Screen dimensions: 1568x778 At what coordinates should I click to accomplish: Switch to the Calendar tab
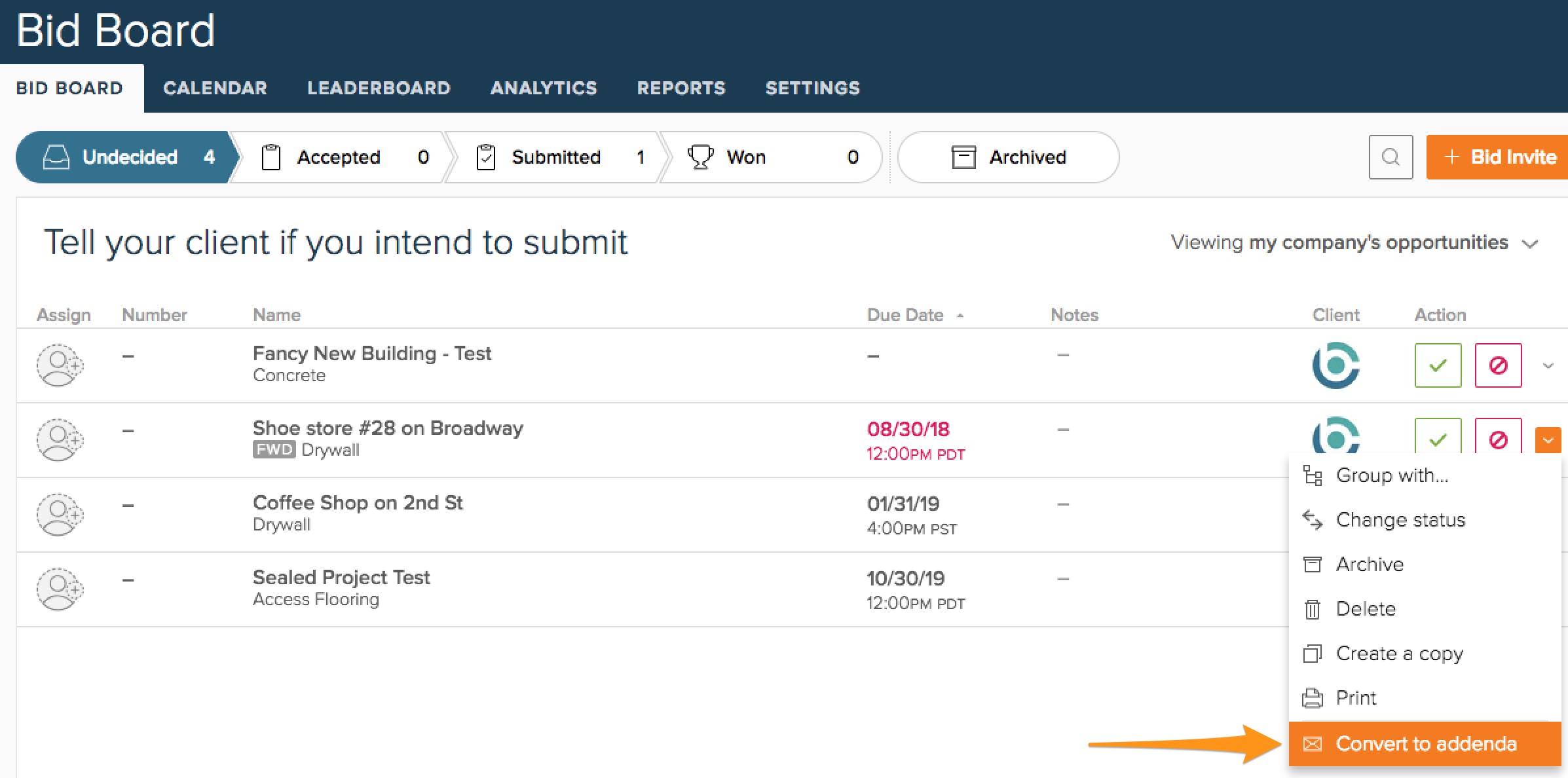pos(215,88)
